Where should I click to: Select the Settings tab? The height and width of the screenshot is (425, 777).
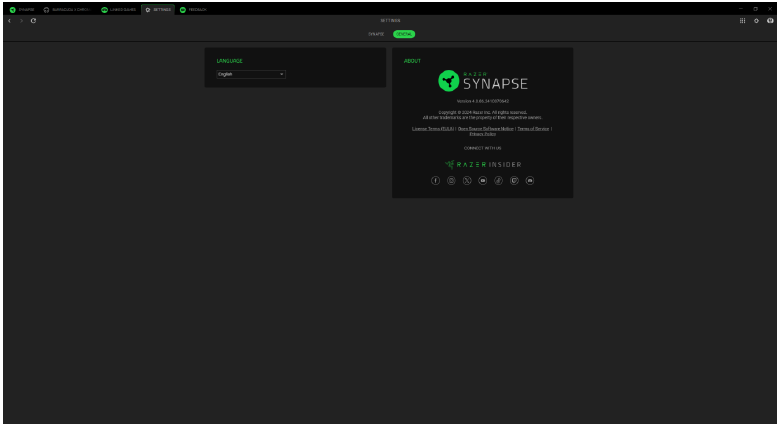(x=158, y=10)
